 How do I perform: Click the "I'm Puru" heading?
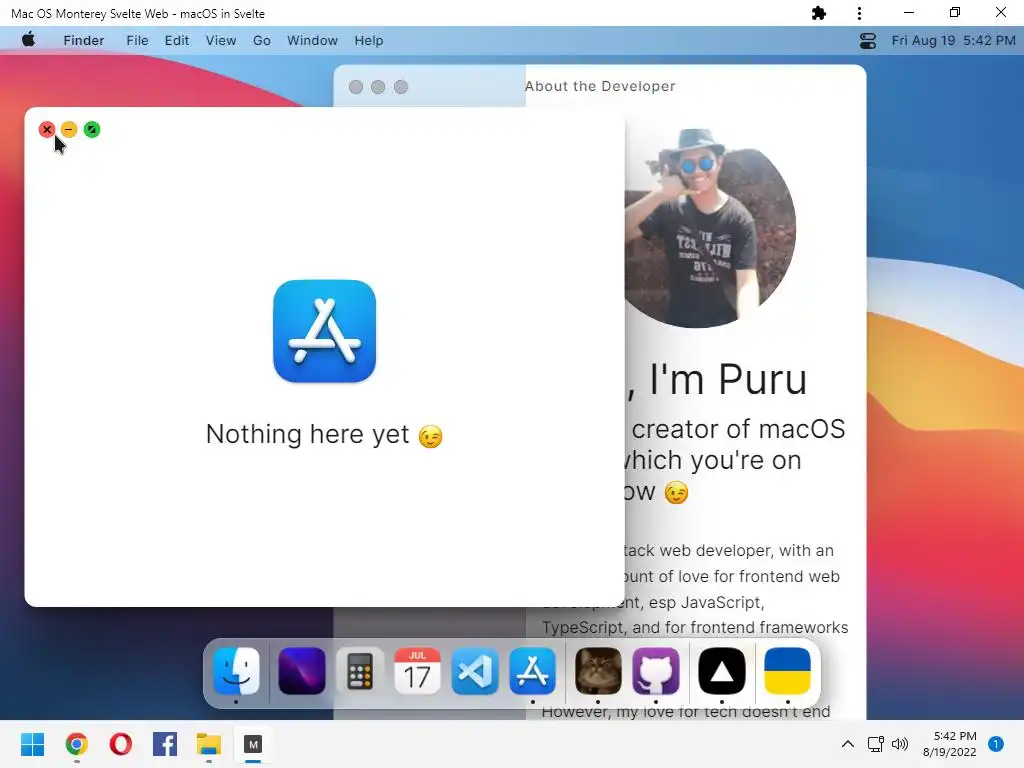(x=728, y=379)
